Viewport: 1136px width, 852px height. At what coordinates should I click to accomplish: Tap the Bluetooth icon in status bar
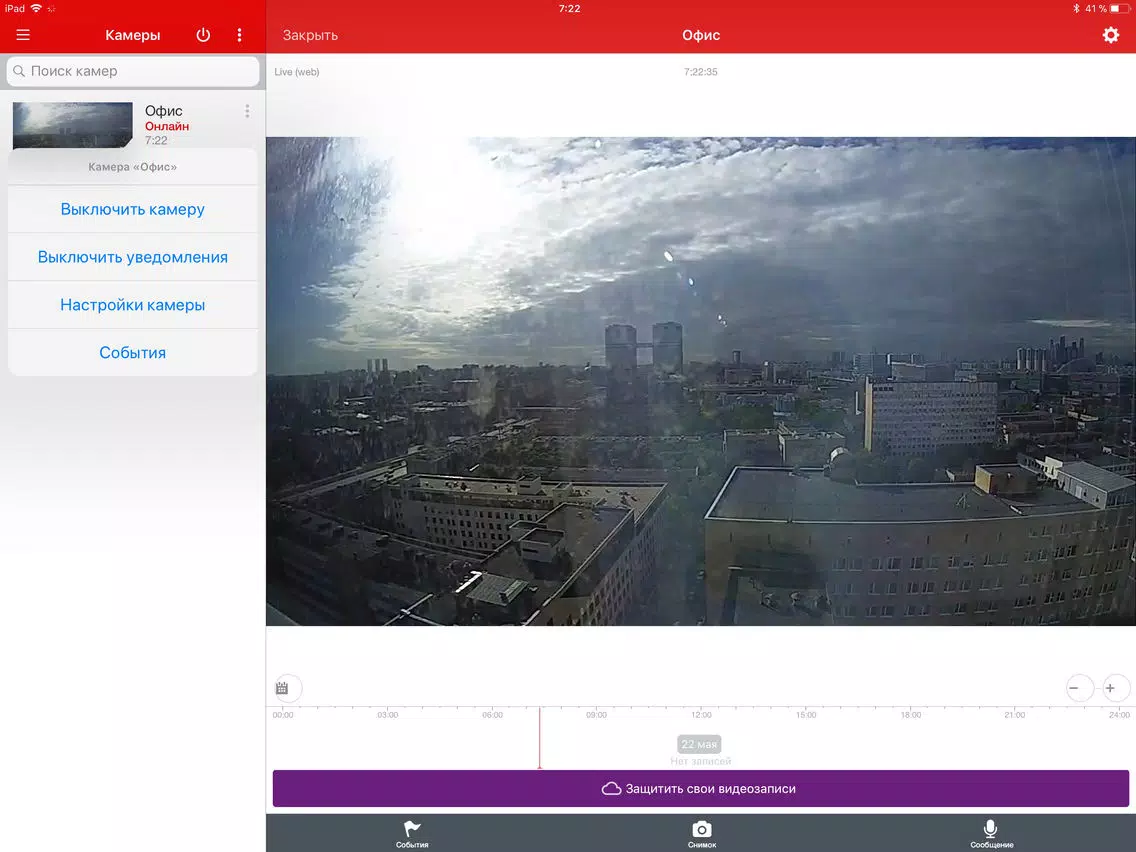1076,9
